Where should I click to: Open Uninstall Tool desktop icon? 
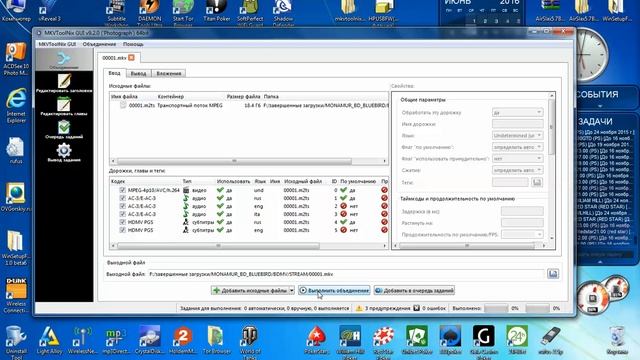16,342
